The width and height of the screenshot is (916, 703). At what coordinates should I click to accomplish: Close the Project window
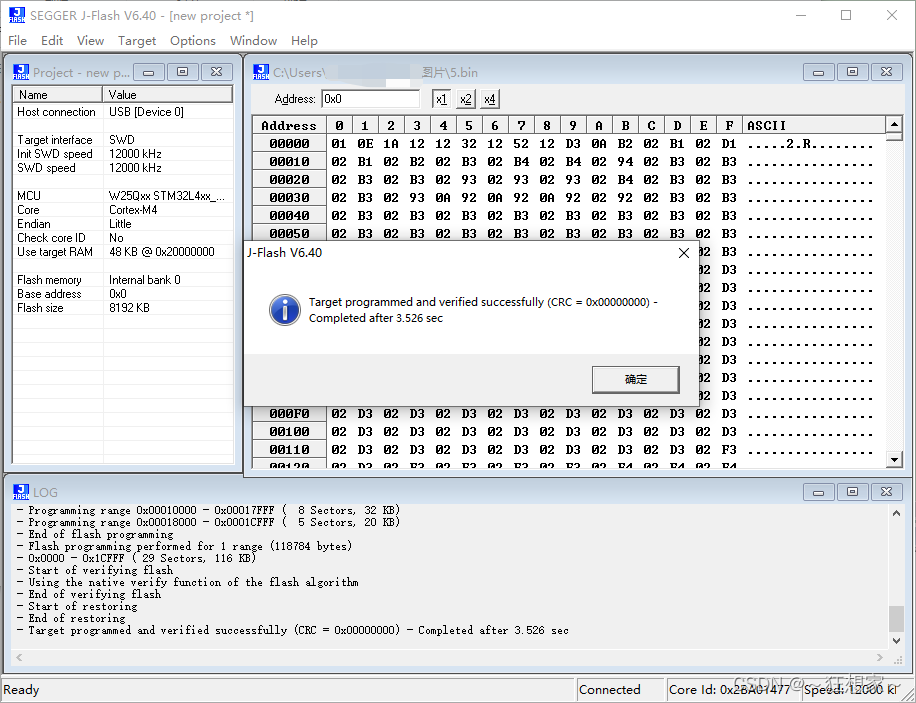tap(216, 72)
